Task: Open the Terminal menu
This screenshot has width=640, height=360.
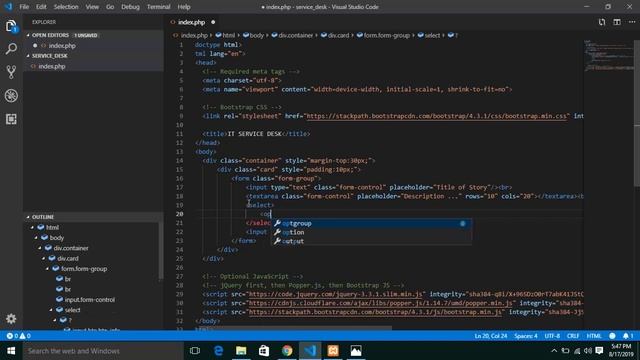Action: point(158,7)
